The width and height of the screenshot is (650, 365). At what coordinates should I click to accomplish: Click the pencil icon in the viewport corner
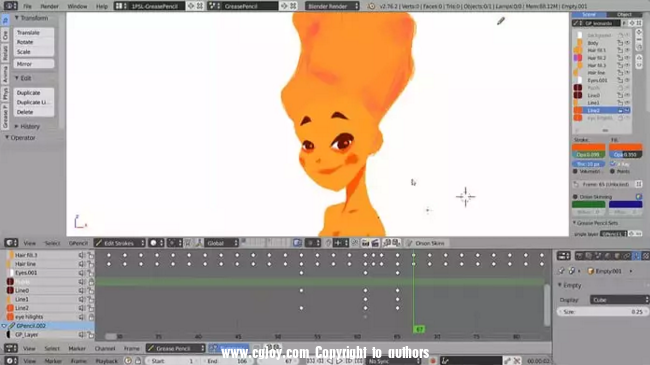click(501, 21)
